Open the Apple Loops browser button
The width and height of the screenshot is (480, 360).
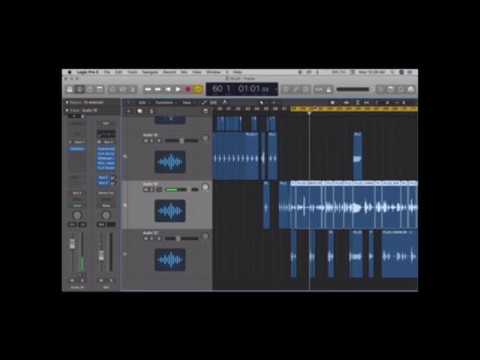coord(401,89)
